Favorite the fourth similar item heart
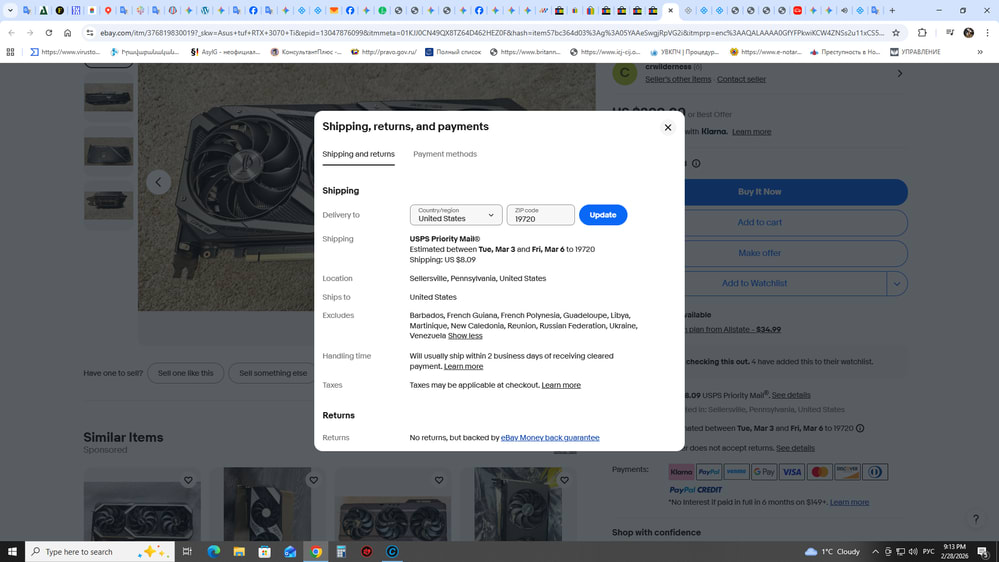The height and width of the screenshot is (562, 999). click(564, 480)
